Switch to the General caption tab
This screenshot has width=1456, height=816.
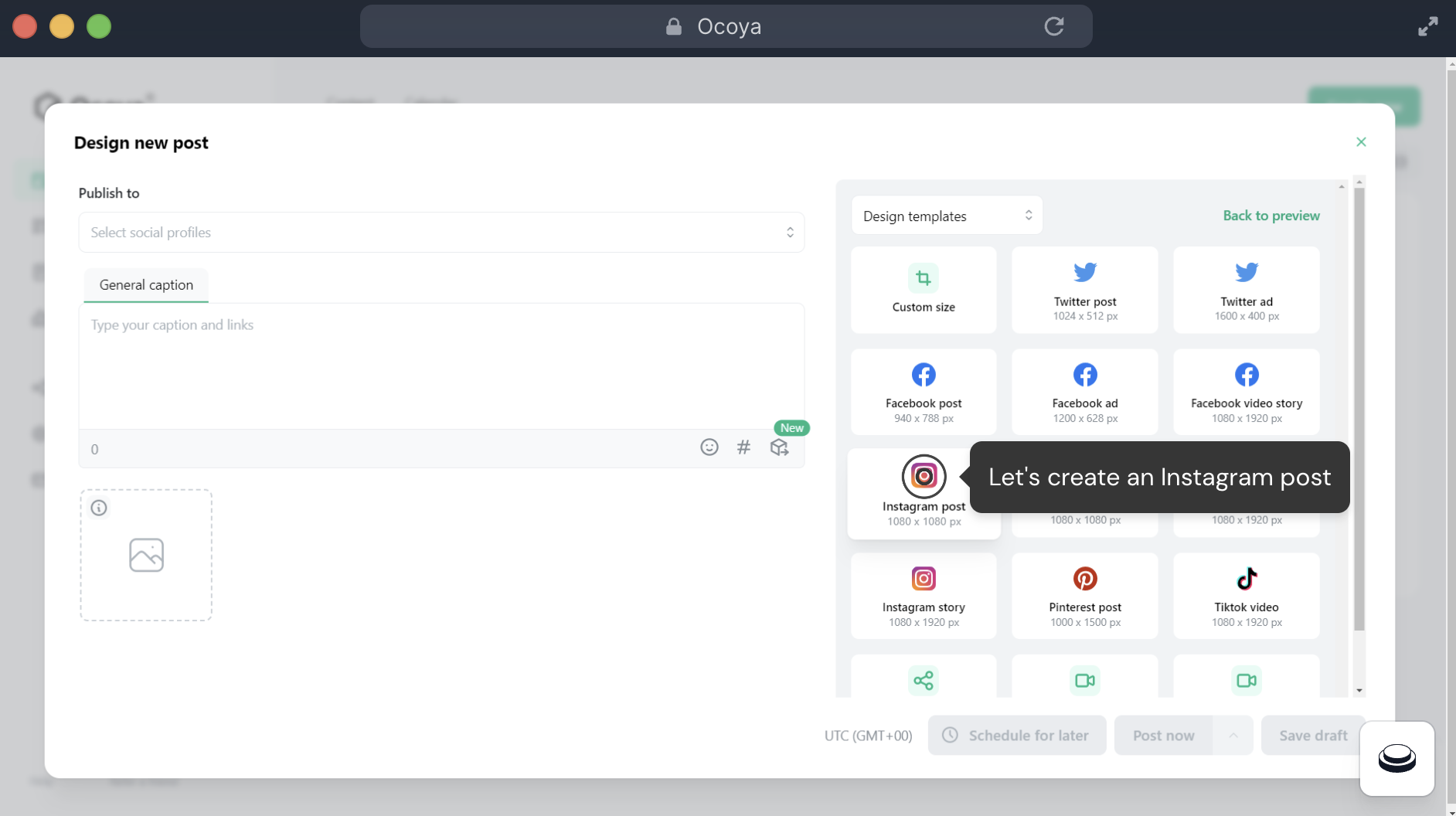coord(146,285)
